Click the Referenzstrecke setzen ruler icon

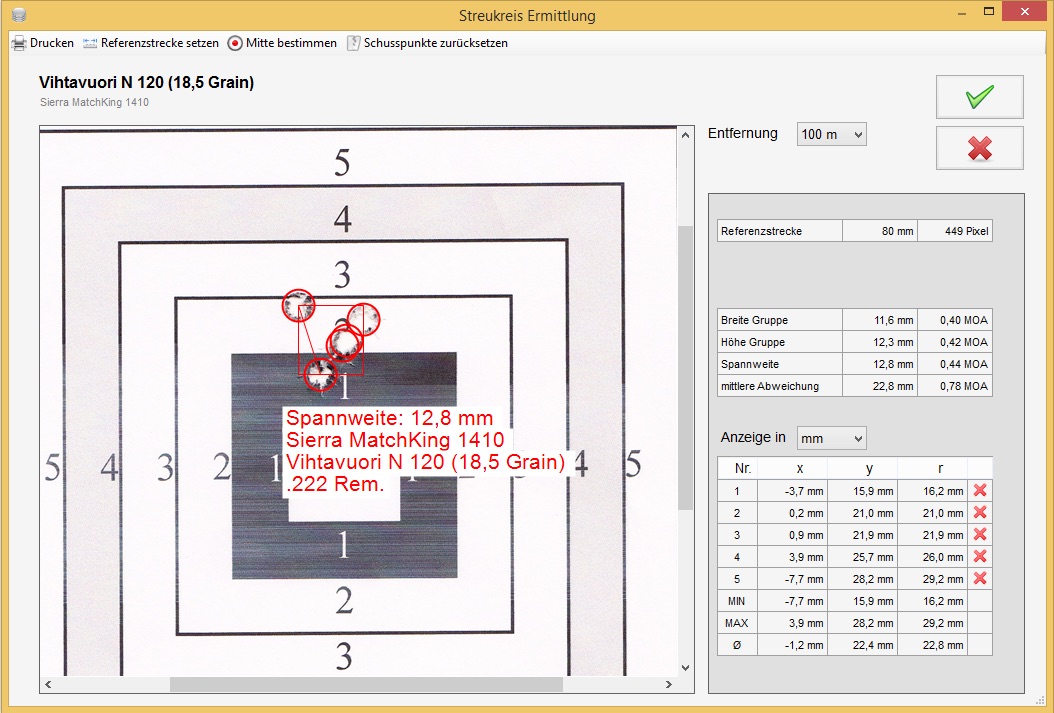click(90, 43)
